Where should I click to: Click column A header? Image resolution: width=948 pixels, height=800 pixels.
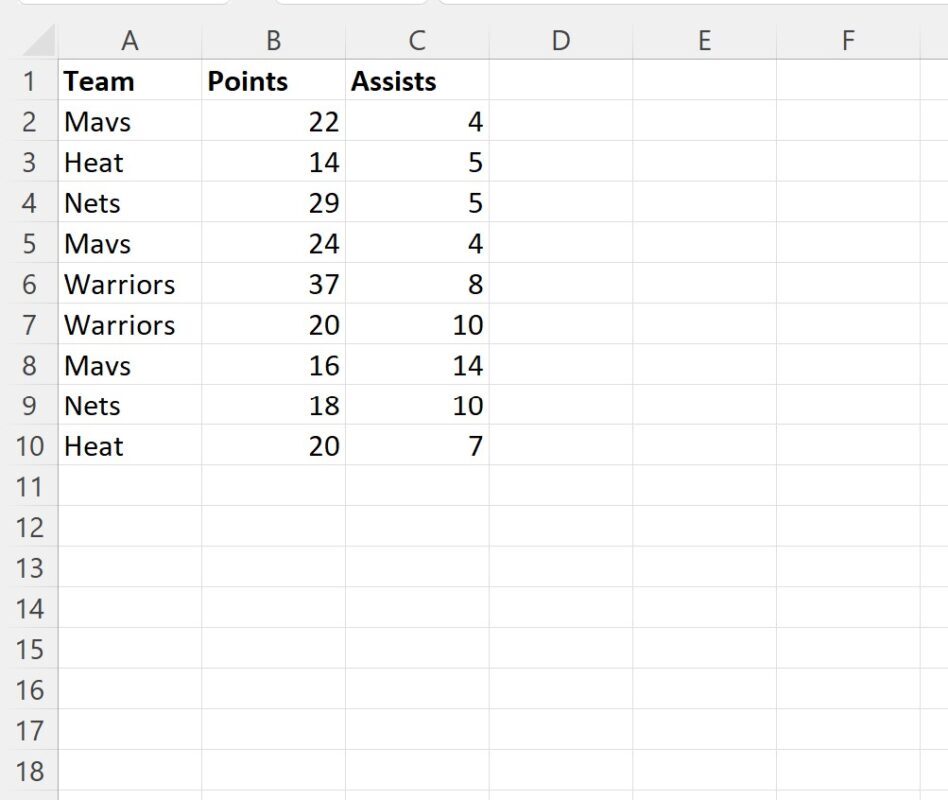[x=130, y=41]
